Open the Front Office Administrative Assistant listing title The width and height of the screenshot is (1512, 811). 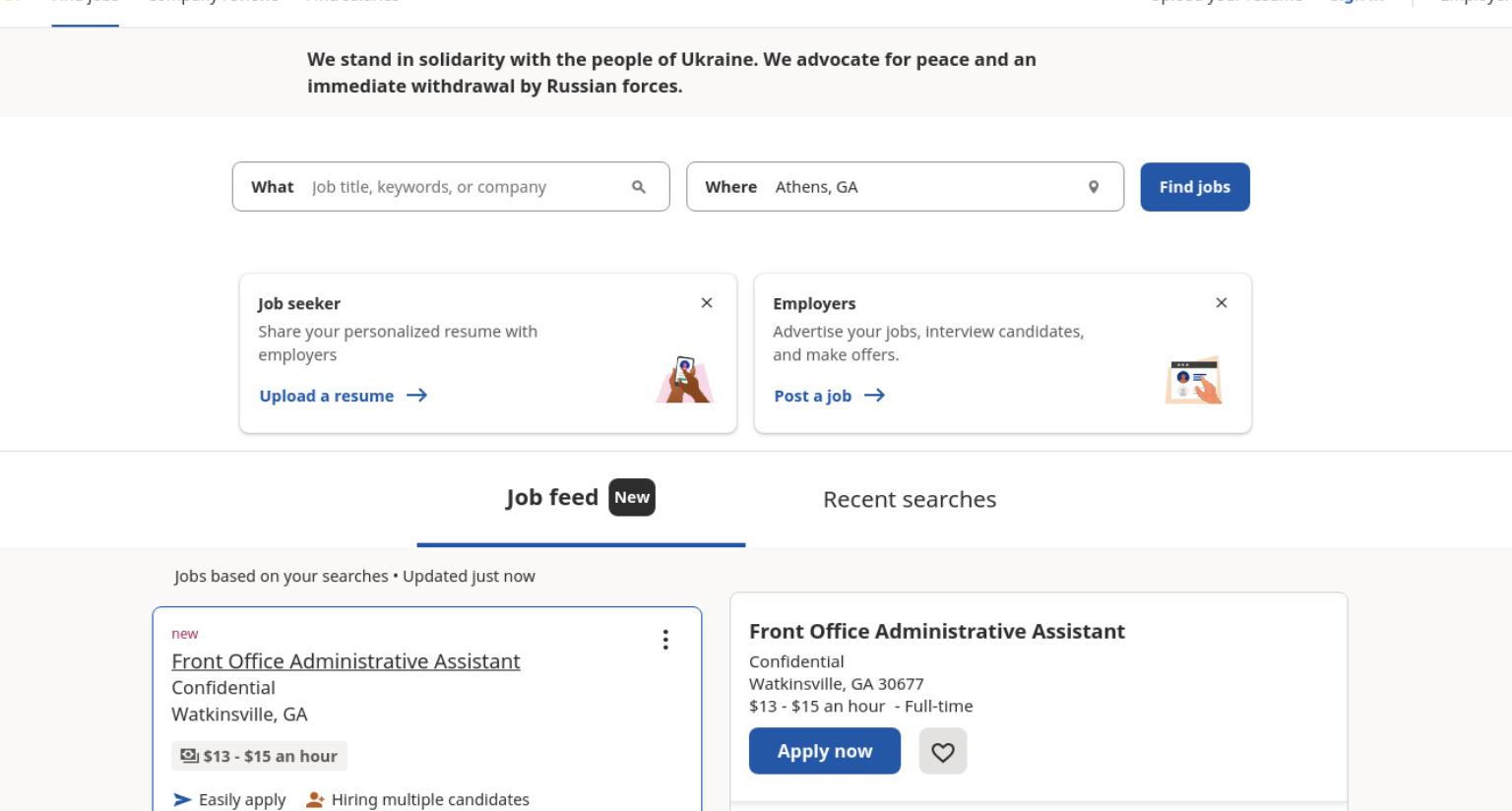(346, 661)
